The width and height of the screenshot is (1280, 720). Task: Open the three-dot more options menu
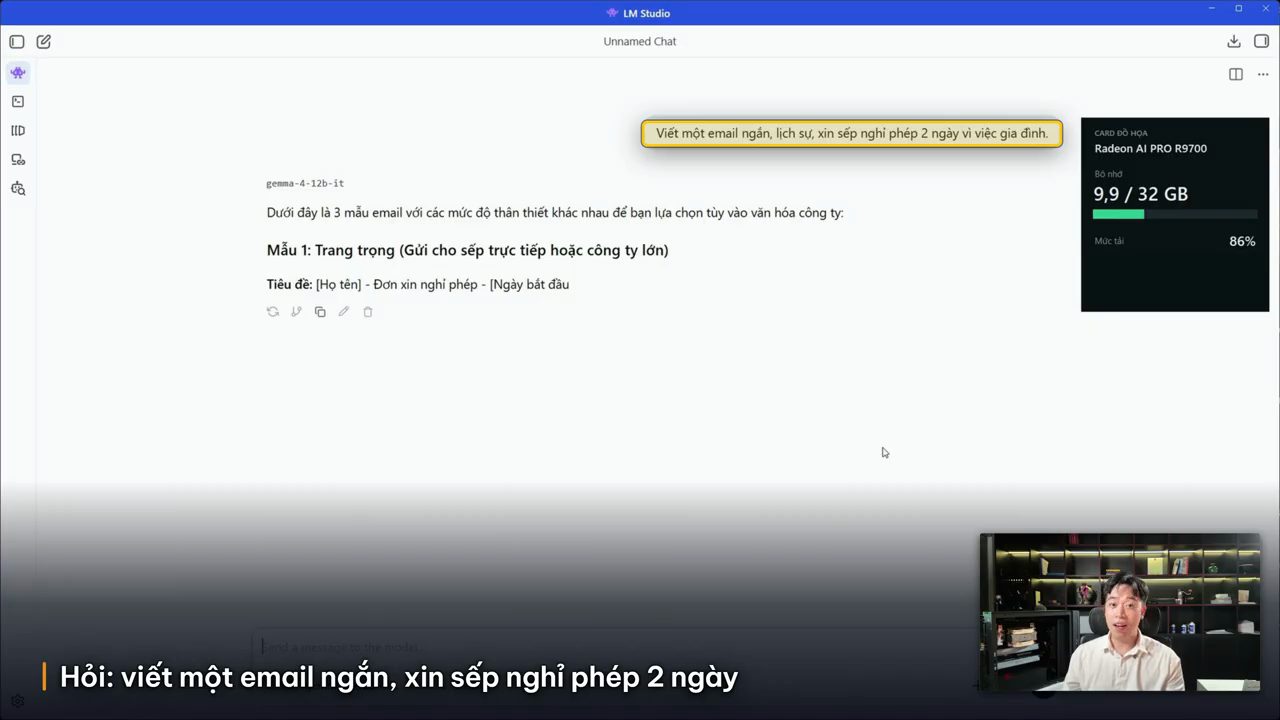pos(1263,75)
